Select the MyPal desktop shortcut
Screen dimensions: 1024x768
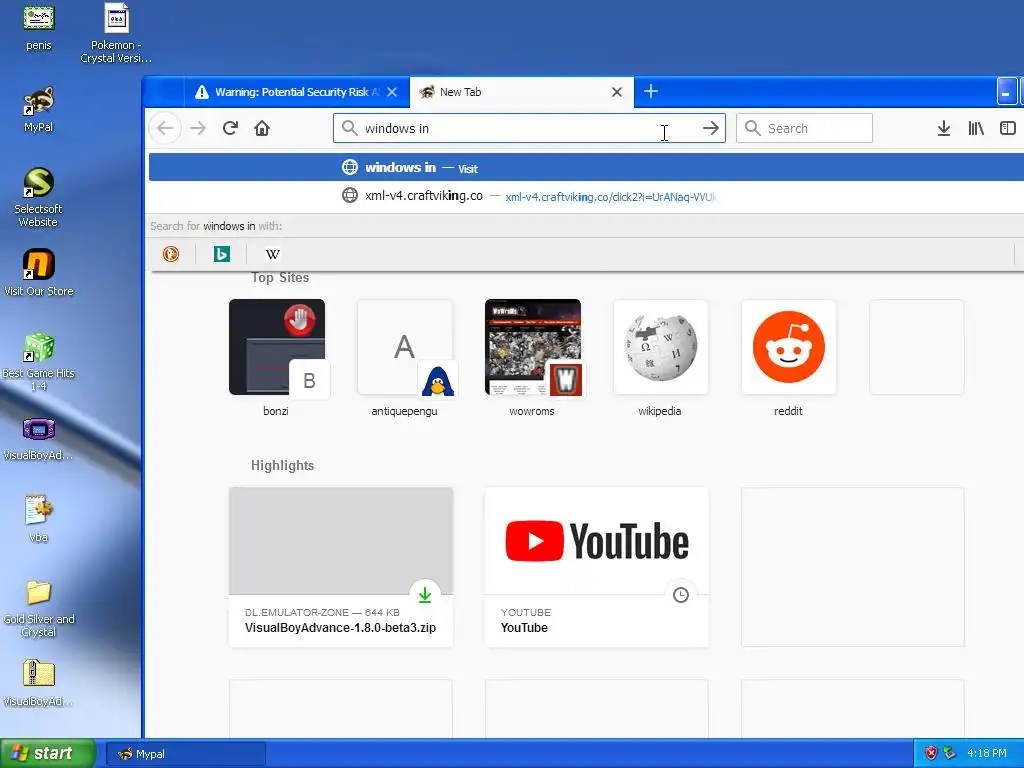click(39, 109)
